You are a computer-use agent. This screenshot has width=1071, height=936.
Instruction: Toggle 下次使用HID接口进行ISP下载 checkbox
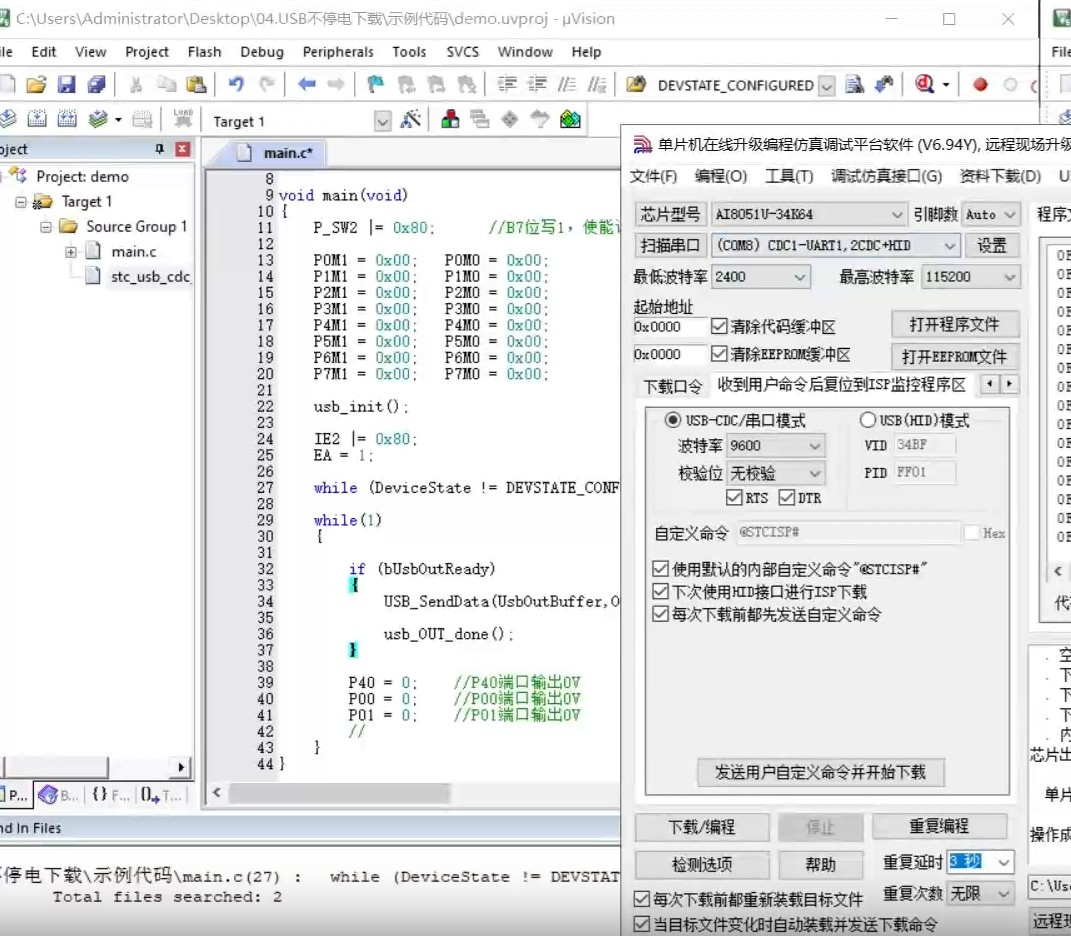click(x=660, y=591)
